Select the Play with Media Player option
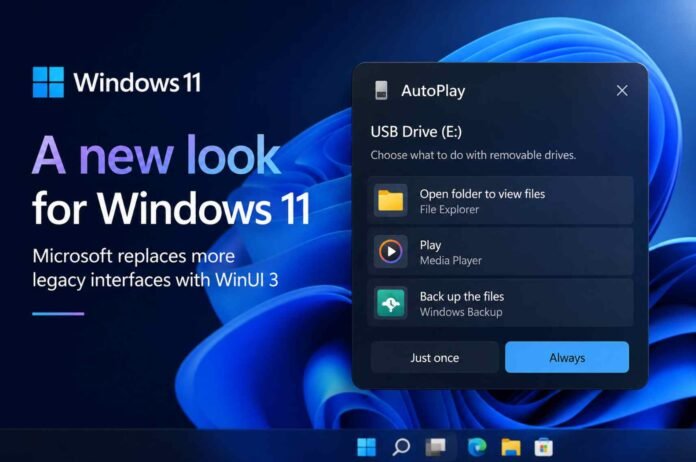 [500, 252]
